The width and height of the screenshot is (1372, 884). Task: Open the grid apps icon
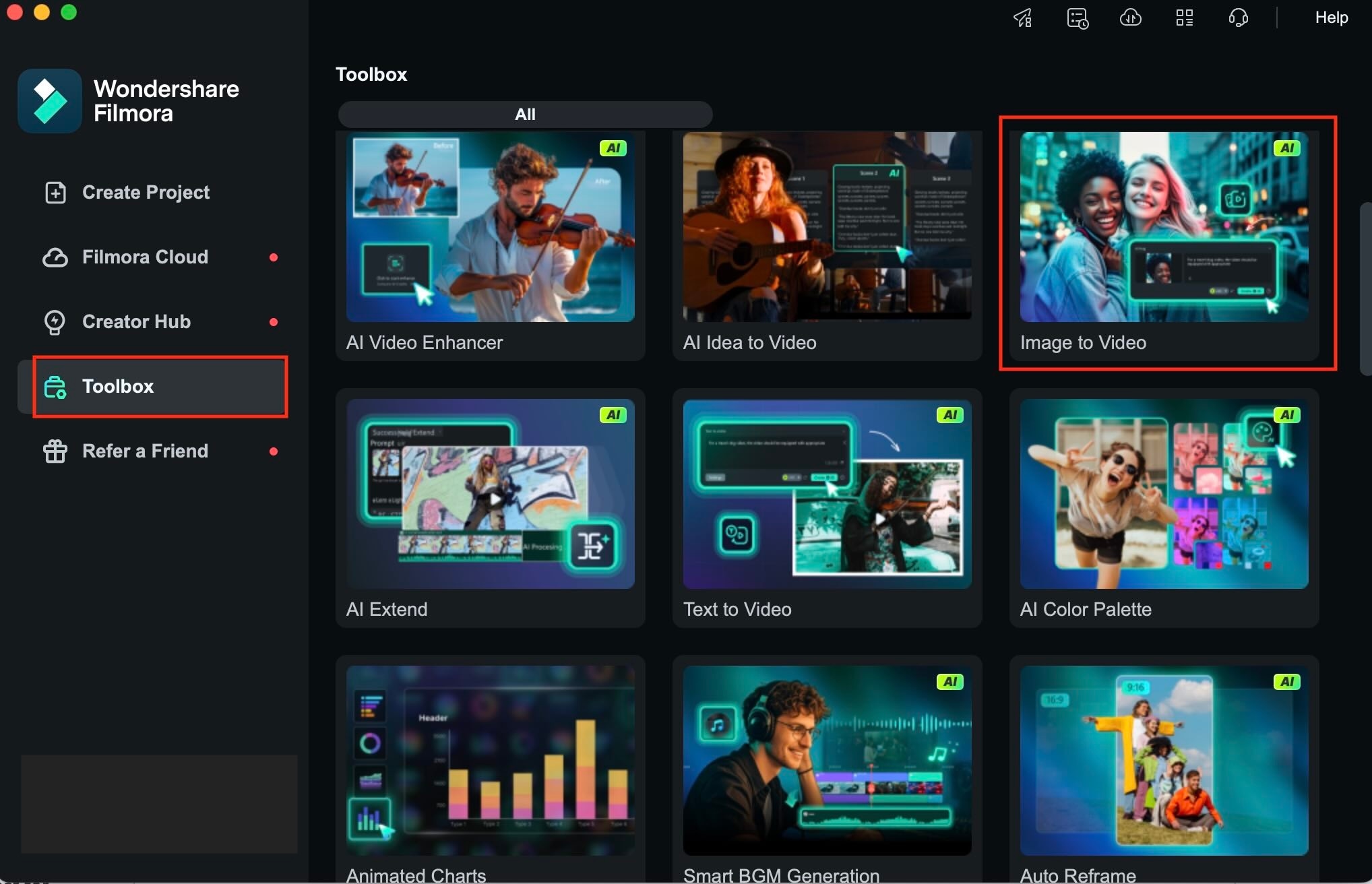1184,18
